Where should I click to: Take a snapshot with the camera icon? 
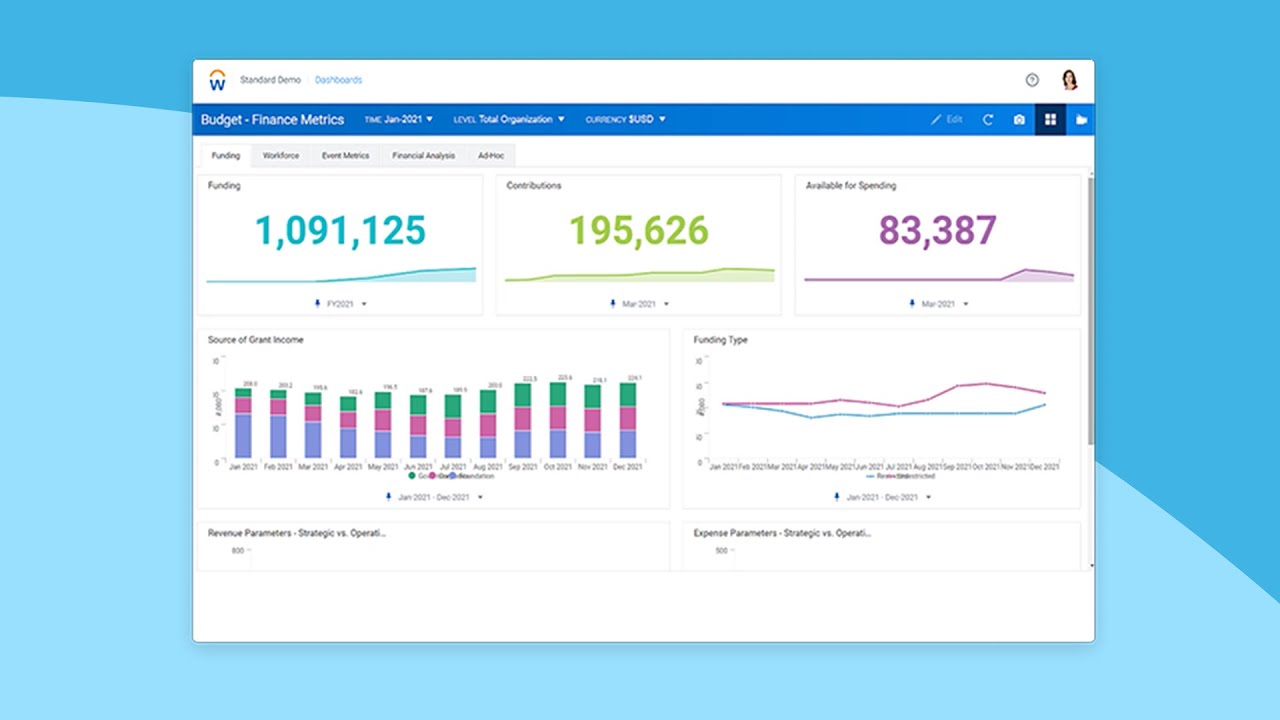click(x=1019, y=119)
